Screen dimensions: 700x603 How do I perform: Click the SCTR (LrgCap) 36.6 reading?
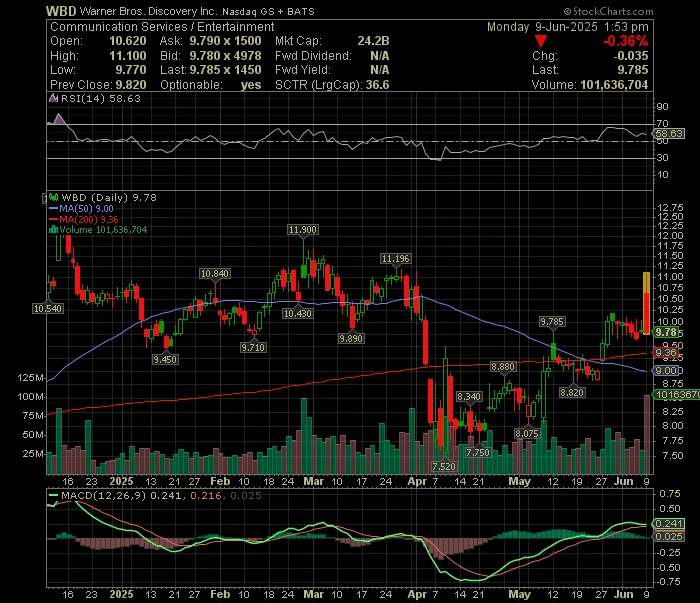click(x=332, y=85)
